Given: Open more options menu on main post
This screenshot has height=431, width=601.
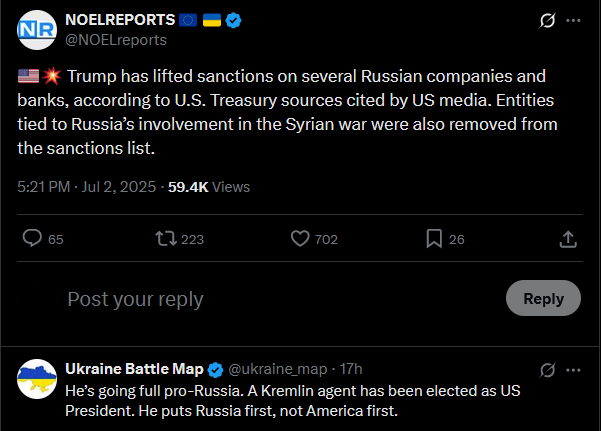Looking at the screenshot, I should pos(573,20).
